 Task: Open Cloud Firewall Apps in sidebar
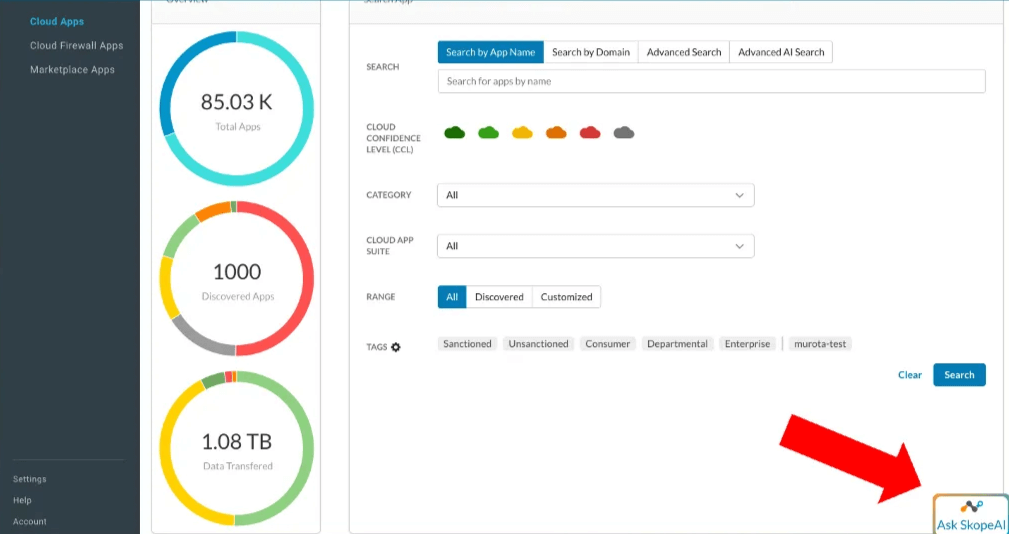click(x=76, y=45)
